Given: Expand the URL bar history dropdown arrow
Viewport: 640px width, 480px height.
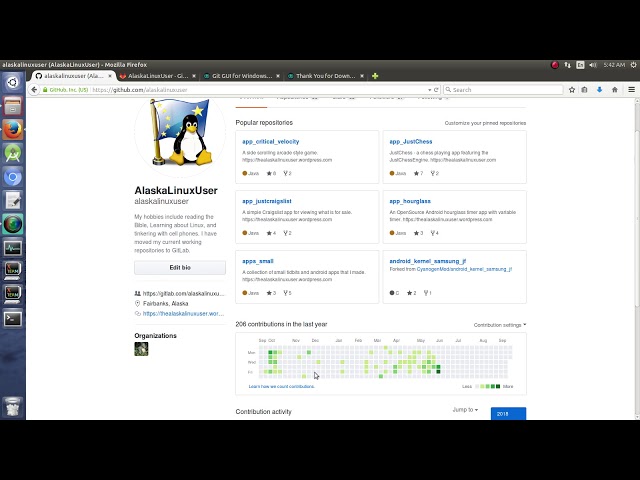Looking at the screenshot, I should click(429, 90).
